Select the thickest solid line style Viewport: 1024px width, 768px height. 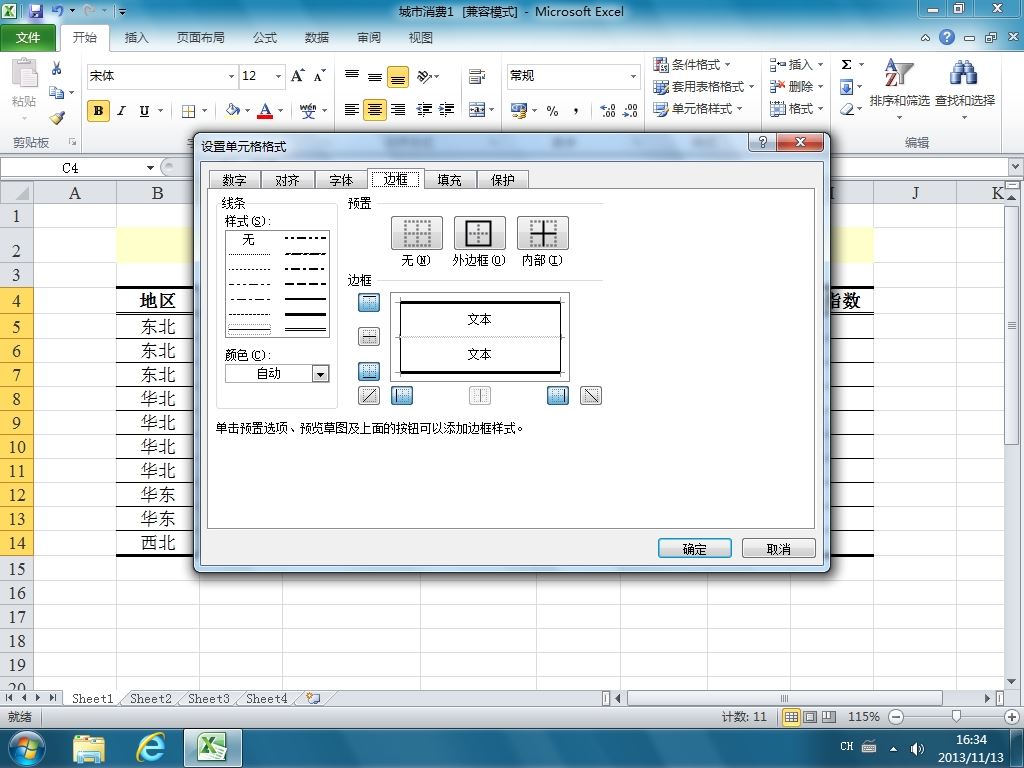(x=306, y=314)
